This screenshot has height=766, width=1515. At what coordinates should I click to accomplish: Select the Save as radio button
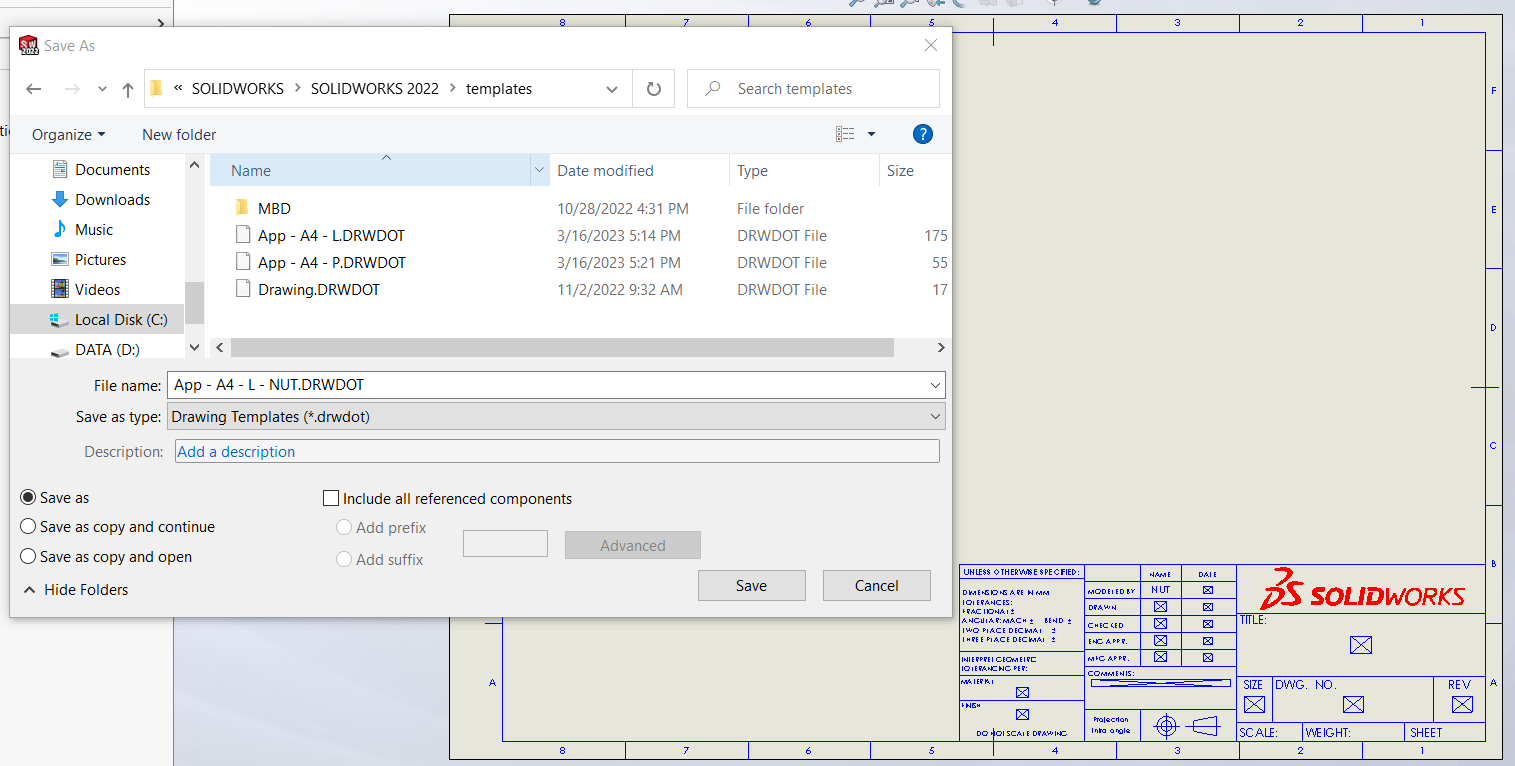click(x=28, y=498)
